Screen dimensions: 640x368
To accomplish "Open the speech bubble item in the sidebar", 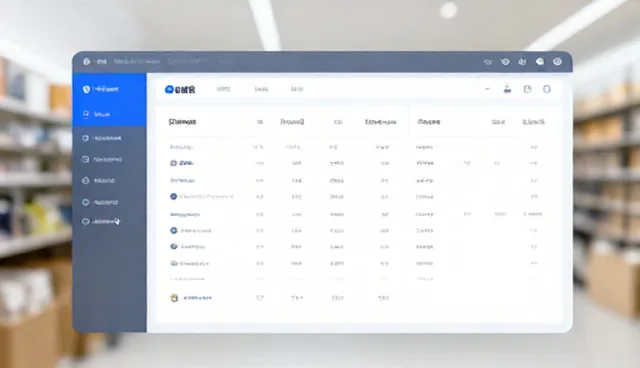I will [101, 222].
